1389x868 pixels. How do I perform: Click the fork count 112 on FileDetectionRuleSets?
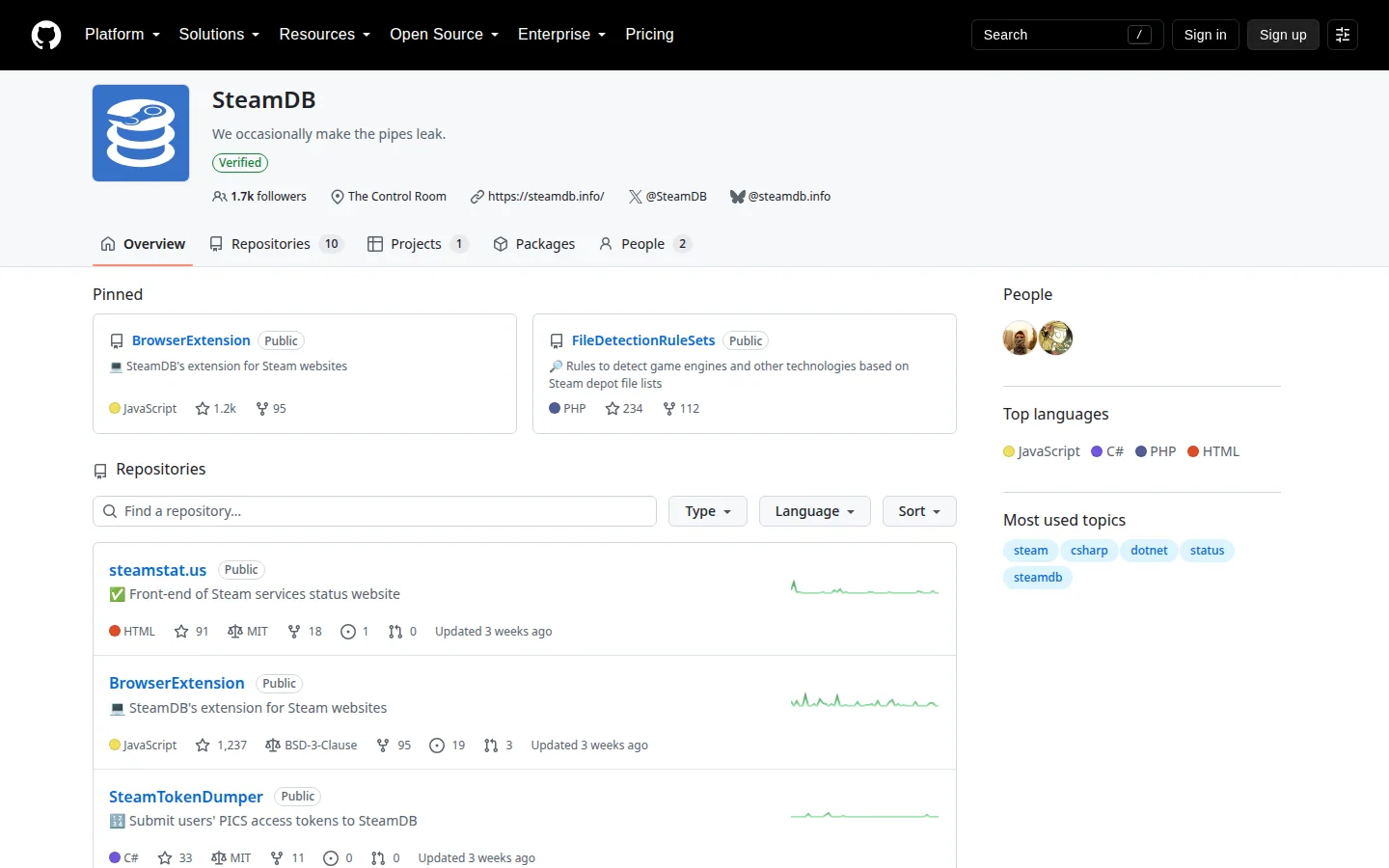pyautogui.click(x=681, y=409)
